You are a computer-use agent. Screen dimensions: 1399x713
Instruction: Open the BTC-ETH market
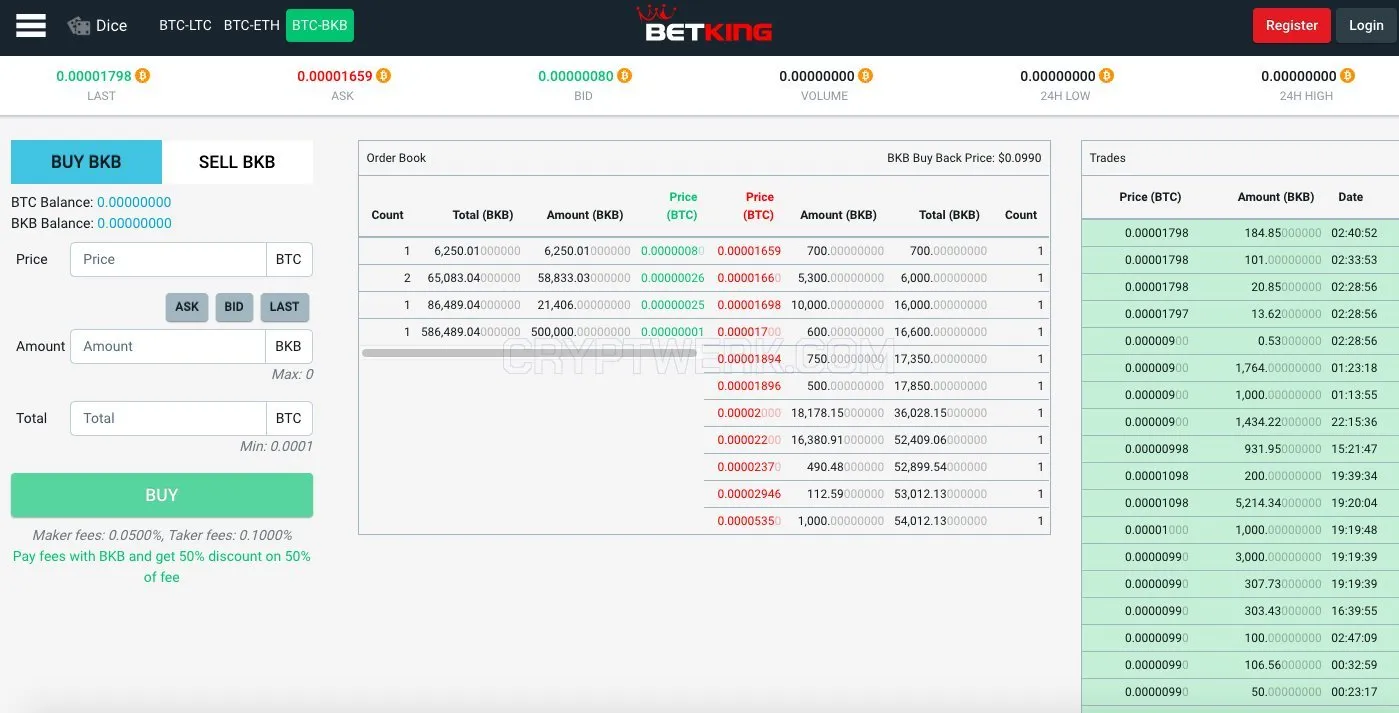click(251, 25)
